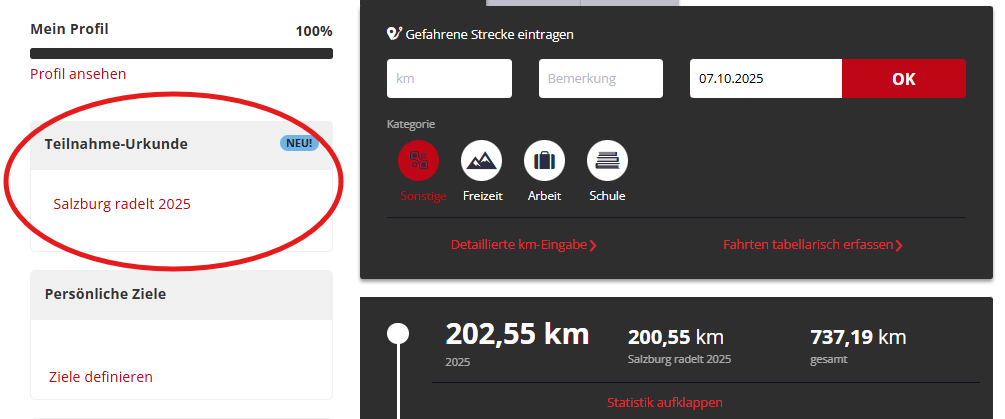The height and width of the screenshot is (419, 1005).
Task: Open Detaillierte km-Eingabe
Action: click(x=523, y=244)
